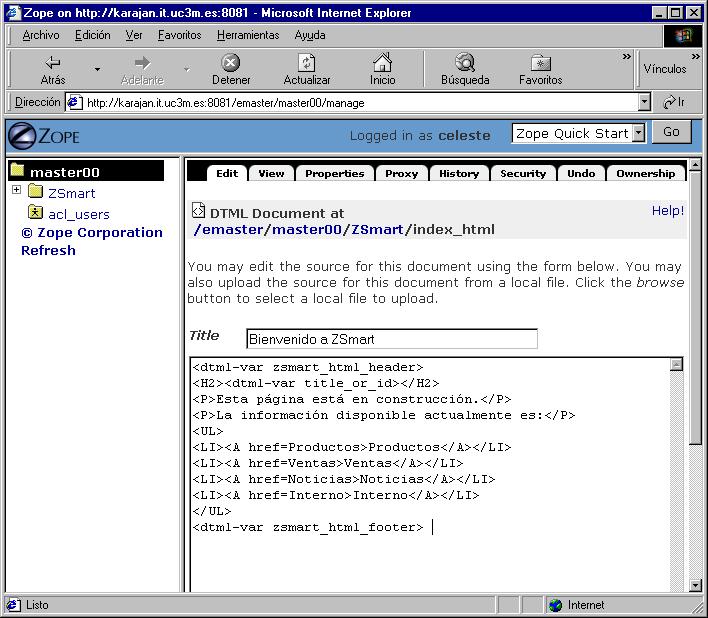The height and width of the screenshot is (618, 708).
Task: Open the master00 path link
Action: coord(306,229)
